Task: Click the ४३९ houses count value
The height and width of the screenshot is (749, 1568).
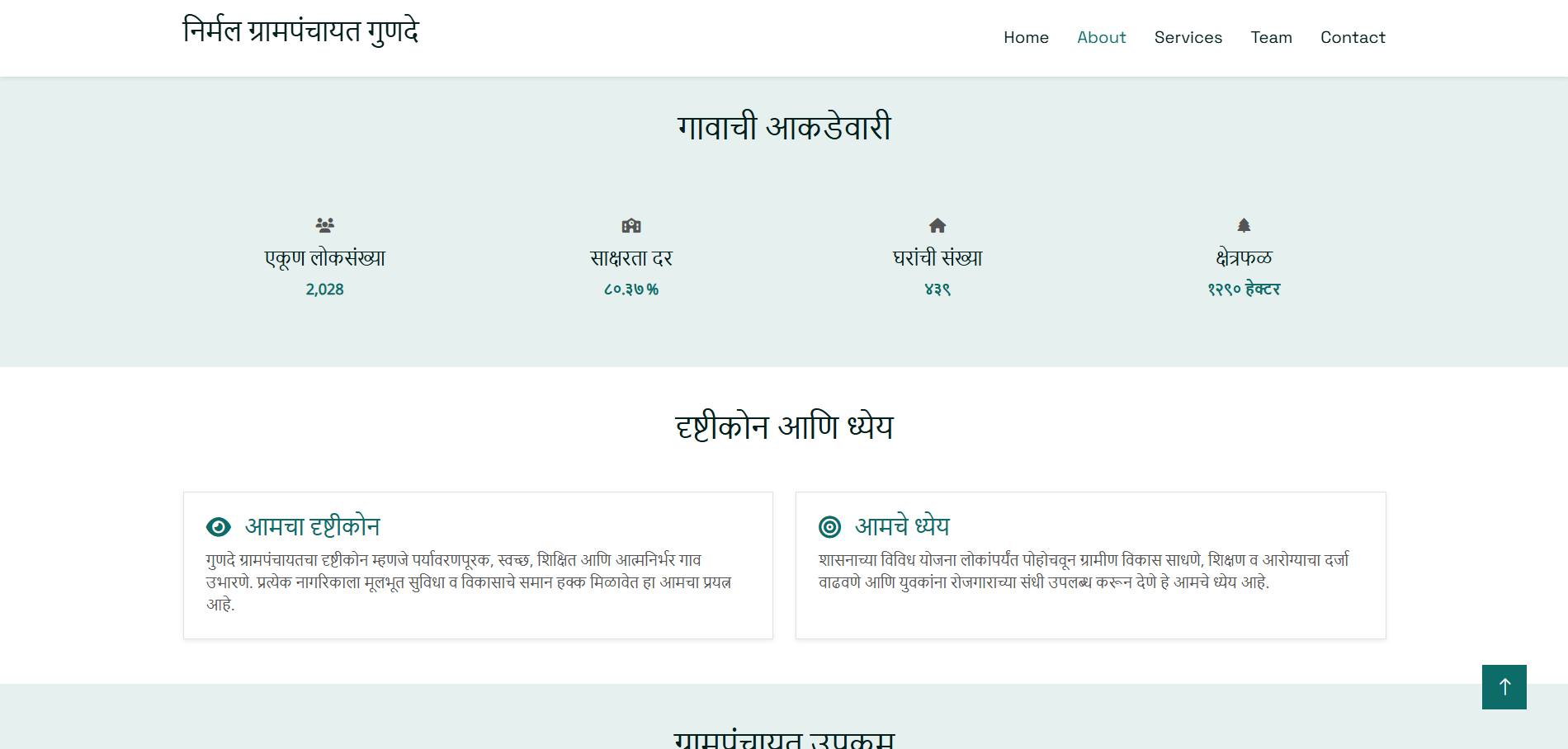Action: click(937, 290)
